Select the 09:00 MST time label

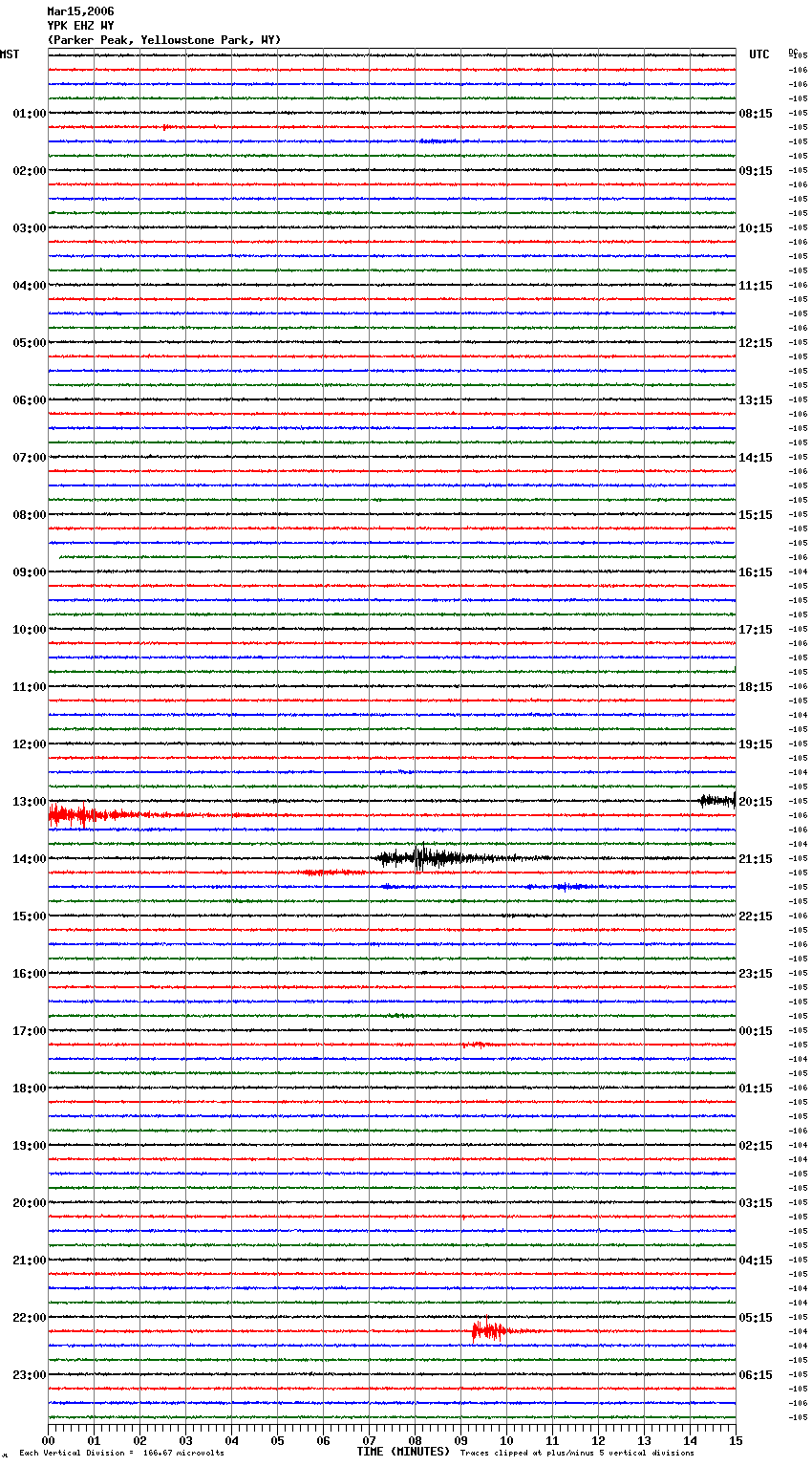tap(30, 572)
